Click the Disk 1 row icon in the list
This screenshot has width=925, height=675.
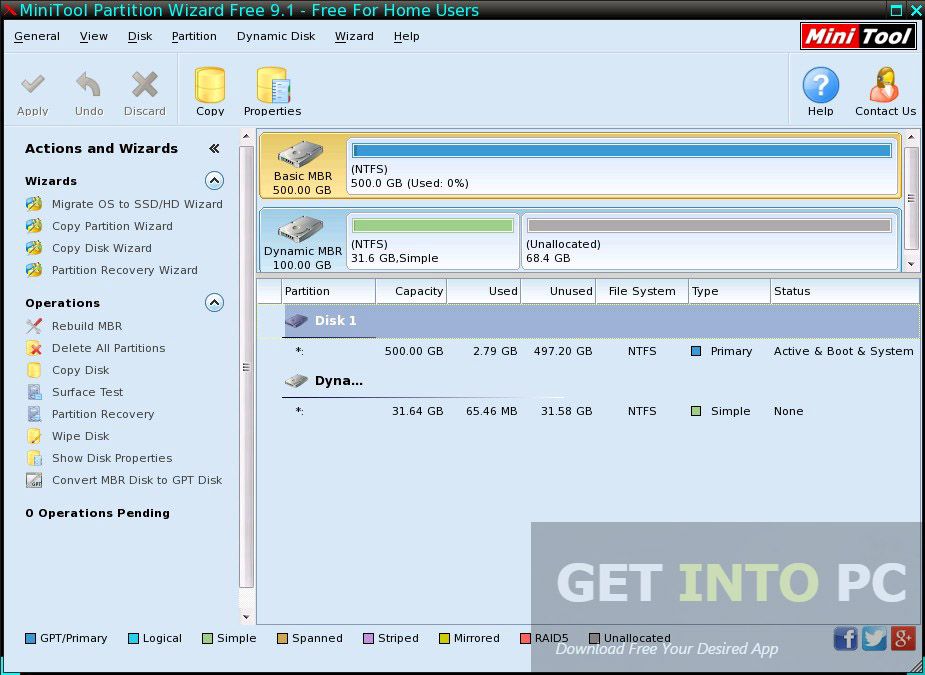click(297, 320)
